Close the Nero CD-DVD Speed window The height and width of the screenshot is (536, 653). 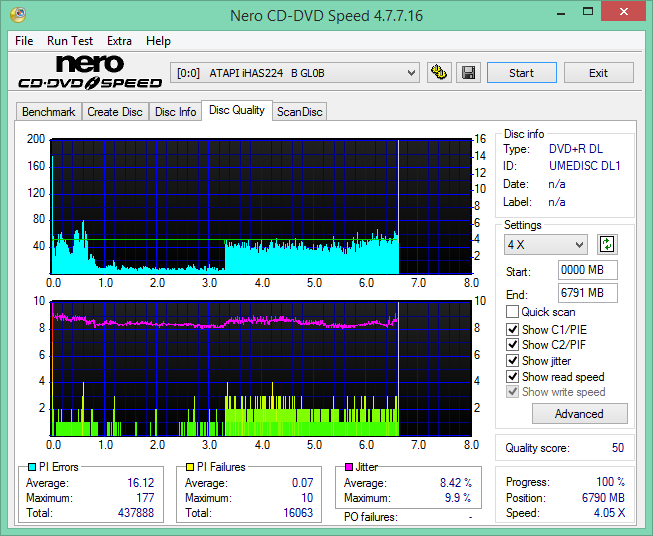[x=623, y=12]
